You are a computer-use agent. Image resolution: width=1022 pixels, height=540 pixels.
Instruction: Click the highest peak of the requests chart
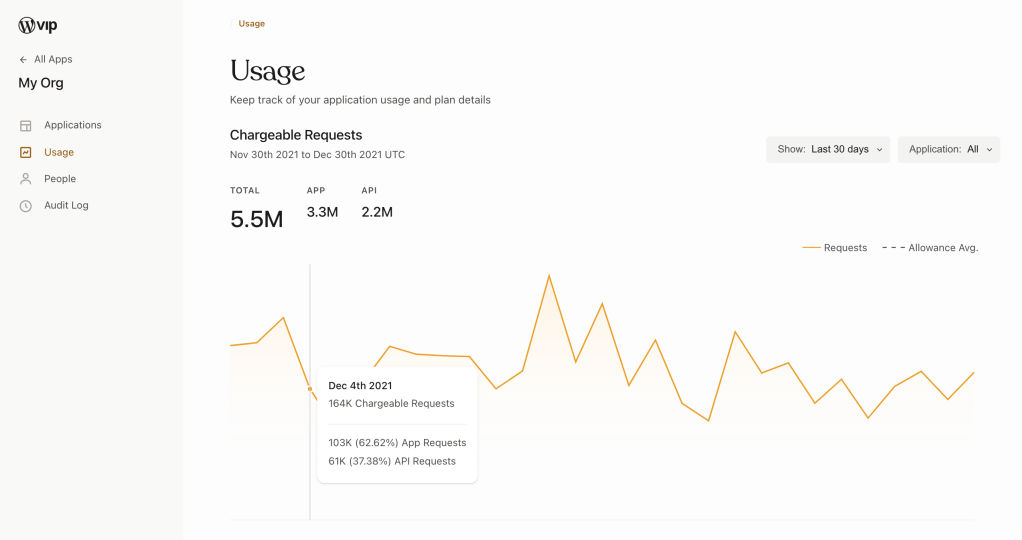pyautogui.click(x=549, y=276)
